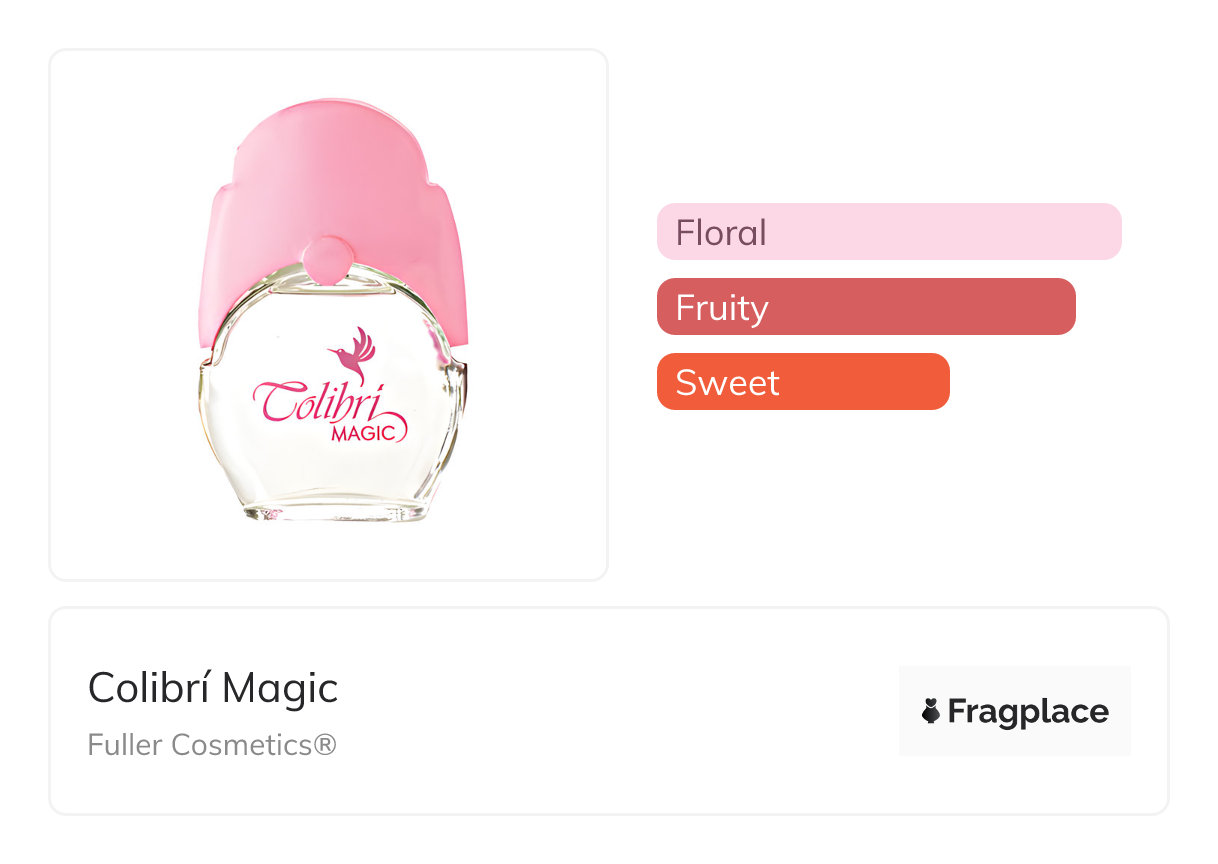
Task: Click the Fragplace perfume bottle icon
Action: (x=931, y=712)
